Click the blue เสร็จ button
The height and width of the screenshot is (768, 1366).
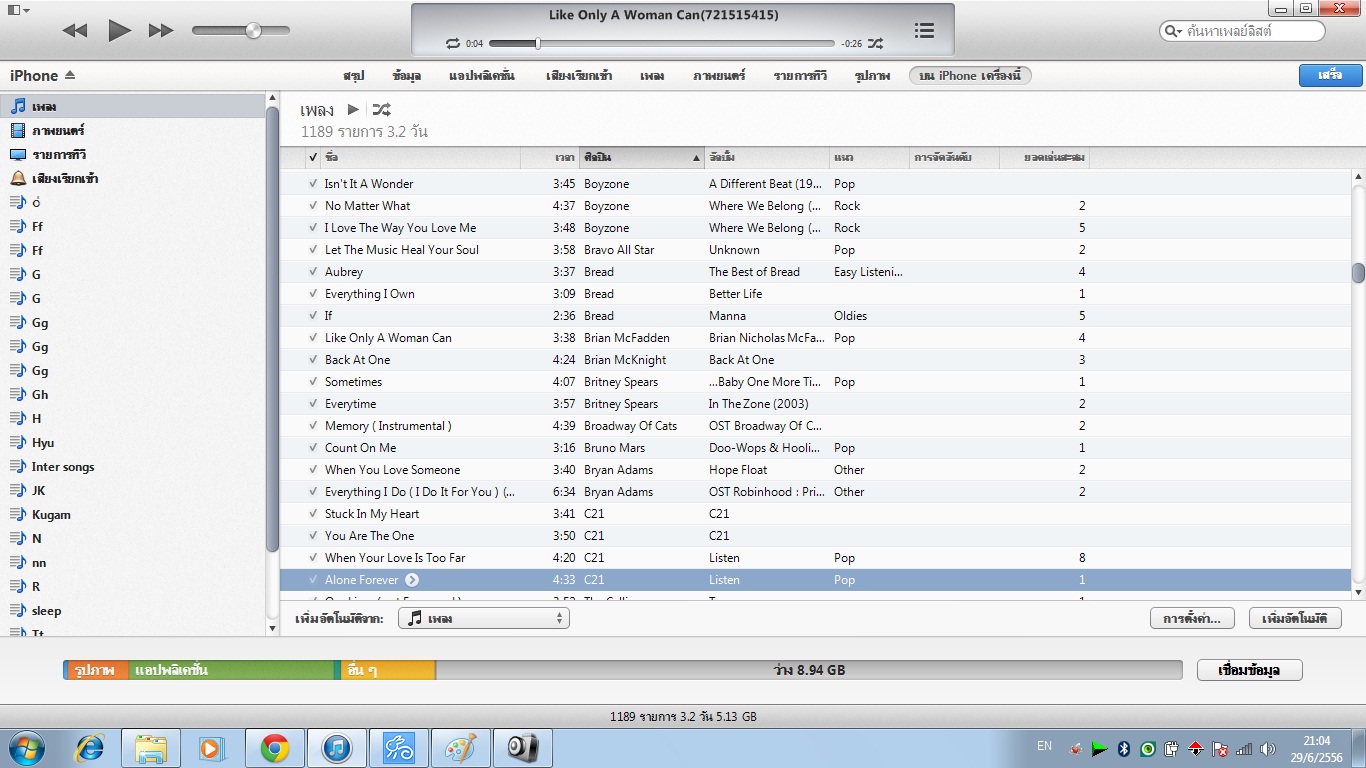coord(1330,76)
